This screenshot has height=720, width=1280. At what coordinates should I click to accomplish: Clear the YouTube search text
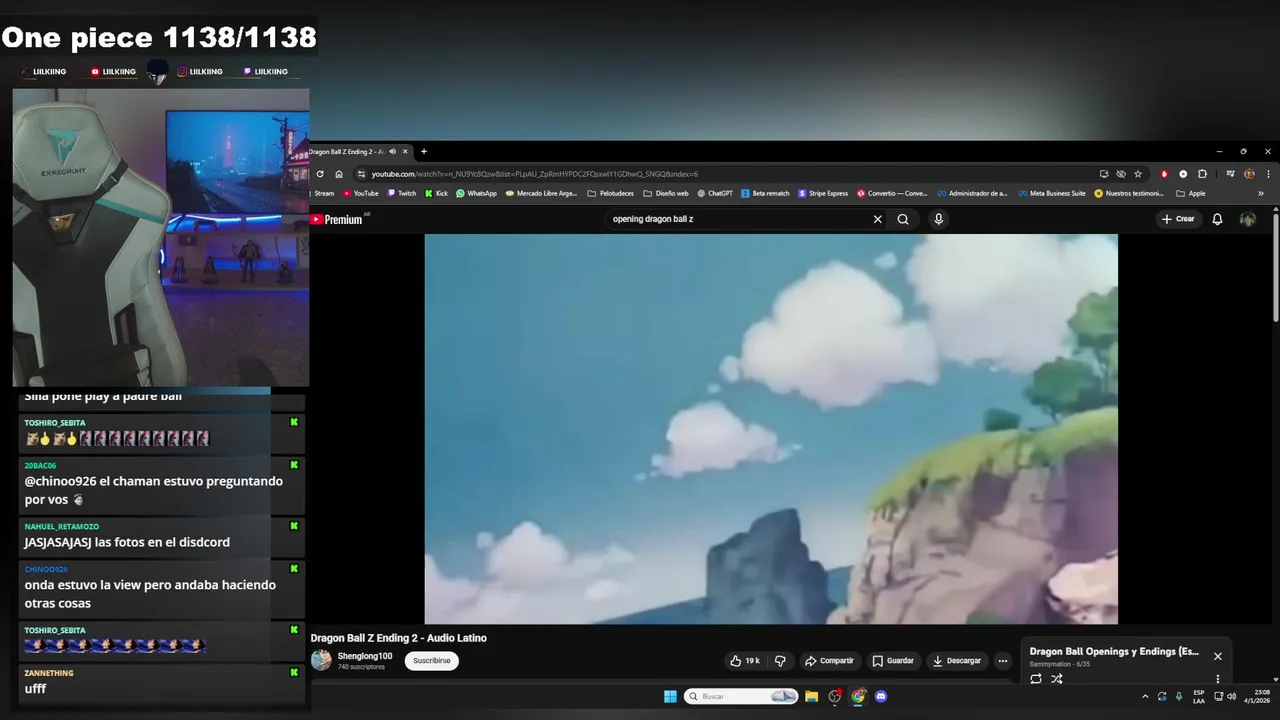point(878,219)
